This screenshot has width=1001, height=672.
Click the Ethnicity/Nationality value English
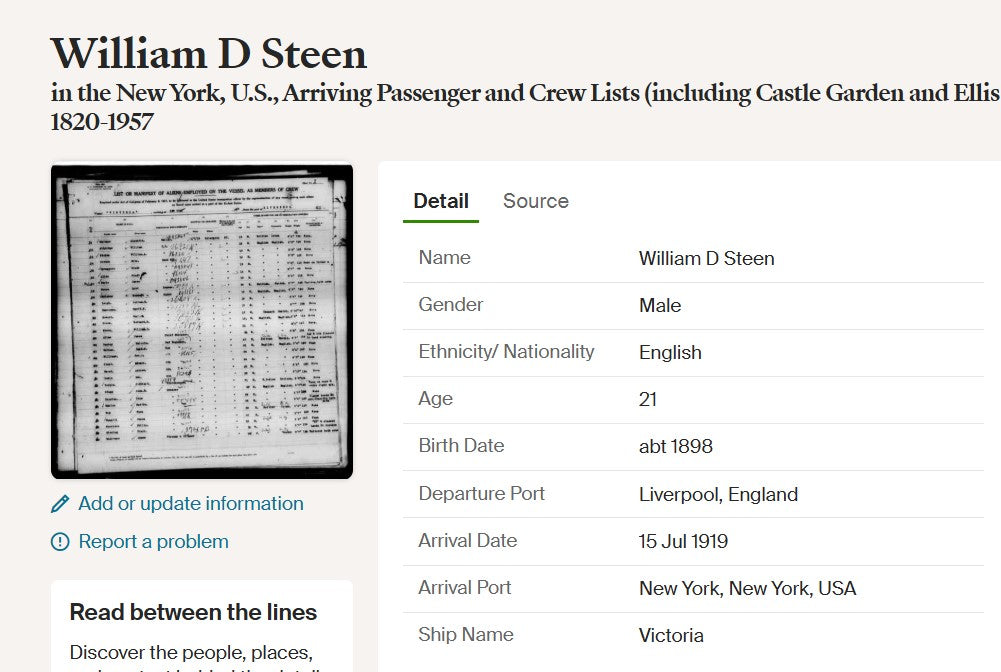tap(670, 353)
